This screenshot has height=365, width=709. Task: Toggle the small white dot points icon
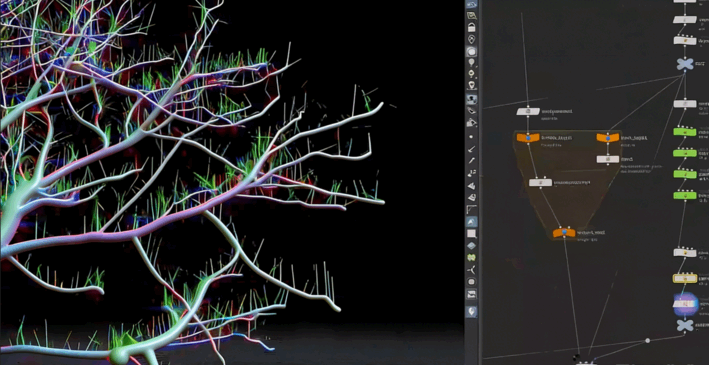click(472, 136)
